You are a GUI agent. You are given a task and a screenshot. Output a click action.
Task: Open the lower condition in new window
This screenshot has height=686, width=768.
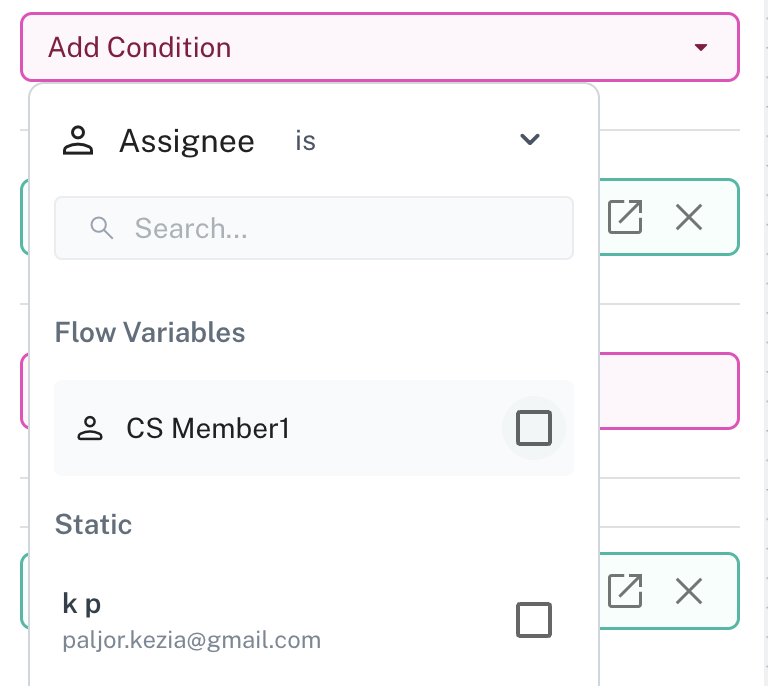[x=625, y=591]
